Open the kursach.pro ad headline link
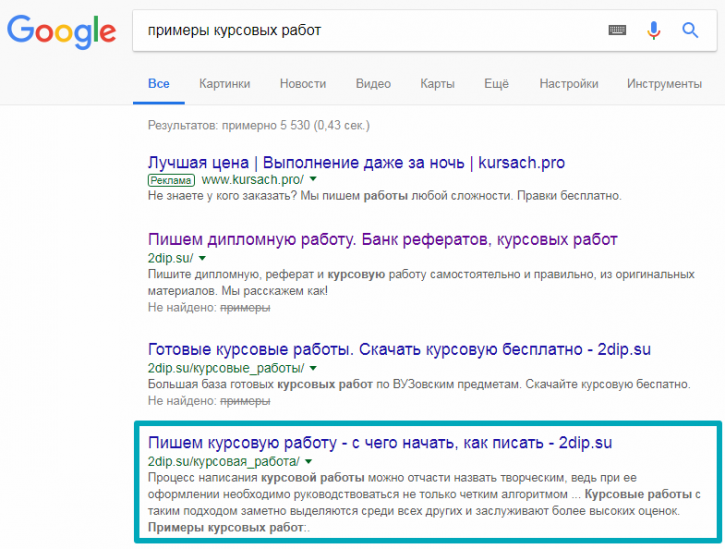The width and height of the screenshot is (725, 549). pyautogui.click(x=356, y=162)
